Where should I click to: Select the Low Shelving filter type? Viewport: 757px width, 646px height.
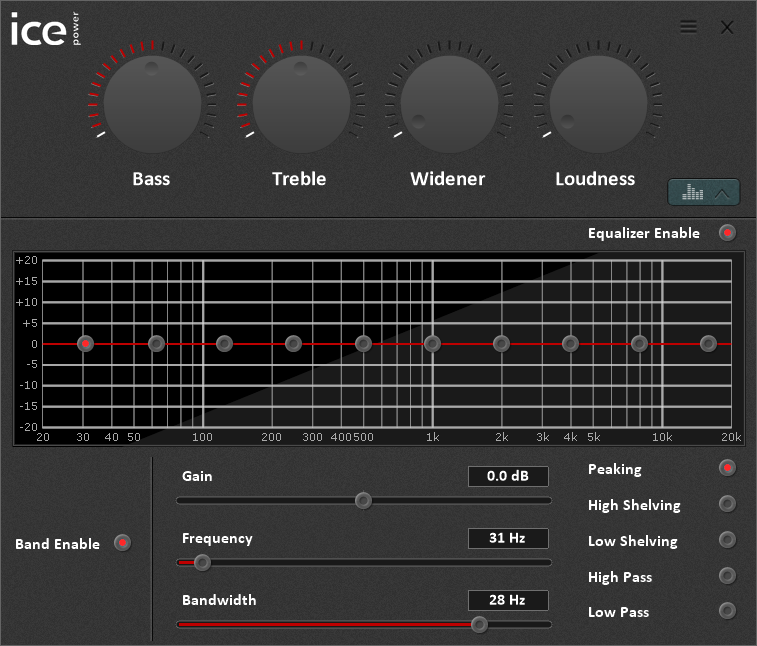[727, 540]
